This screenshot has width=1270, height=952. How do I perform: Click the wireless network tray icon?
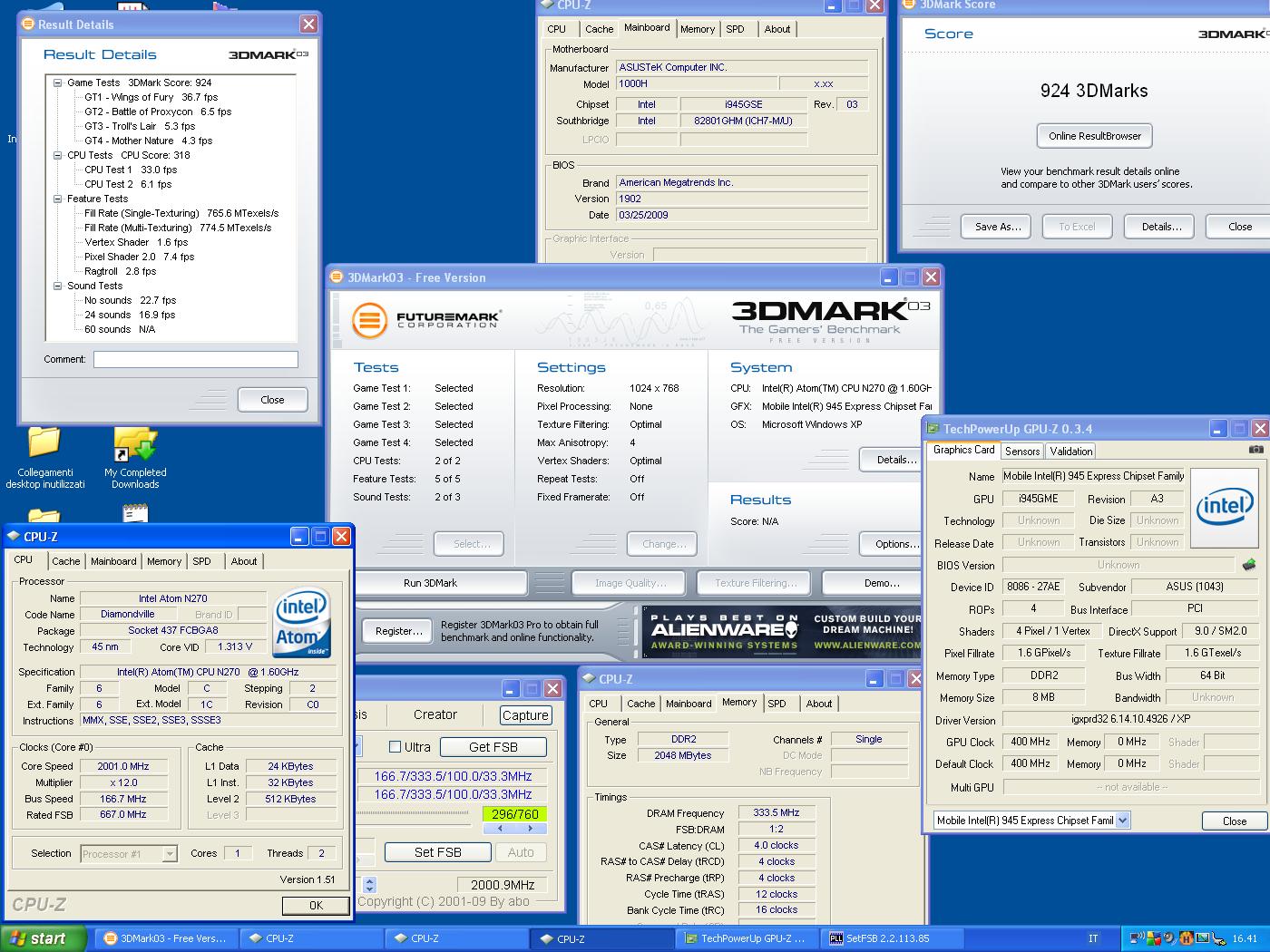(1137, 938)
